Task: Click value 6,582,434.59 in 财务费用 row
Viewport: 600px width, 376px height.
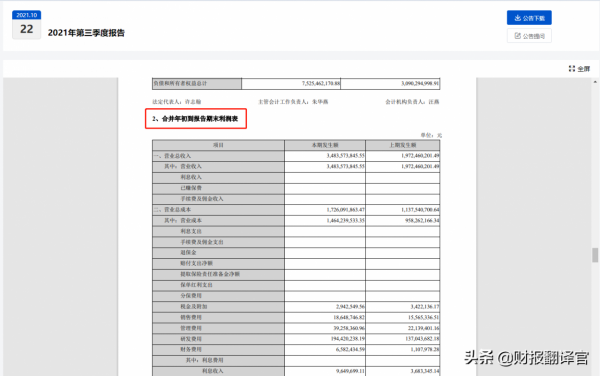Action: coord(351,349)
